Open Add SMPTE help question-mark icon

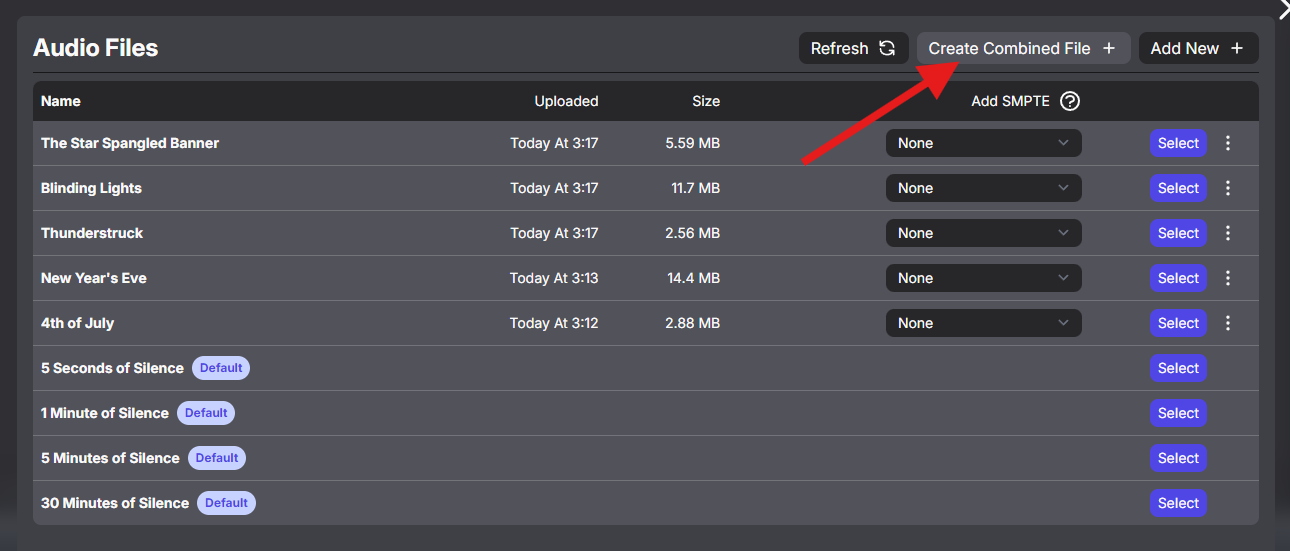(1070, 101)
